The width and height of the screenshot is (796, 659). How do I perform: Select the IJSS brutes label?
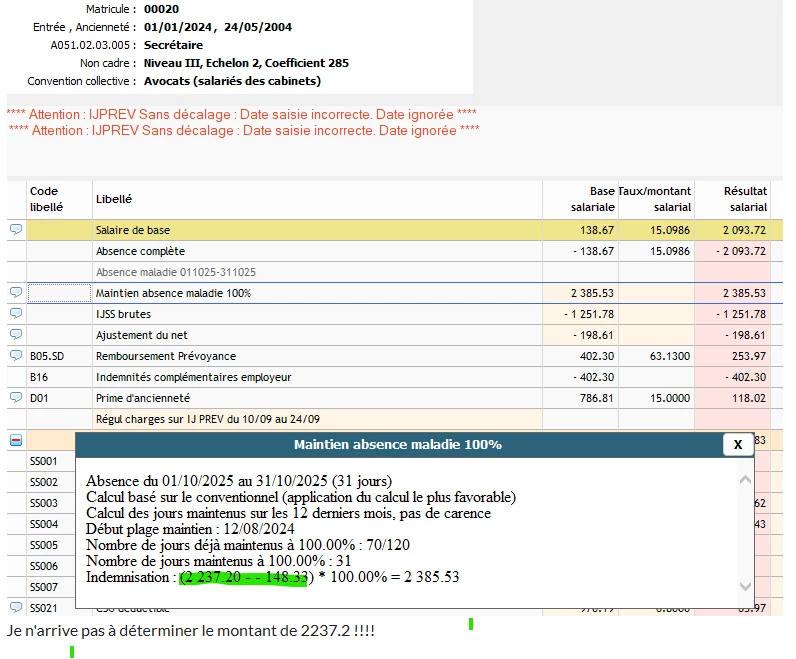(x=123, y=314)
